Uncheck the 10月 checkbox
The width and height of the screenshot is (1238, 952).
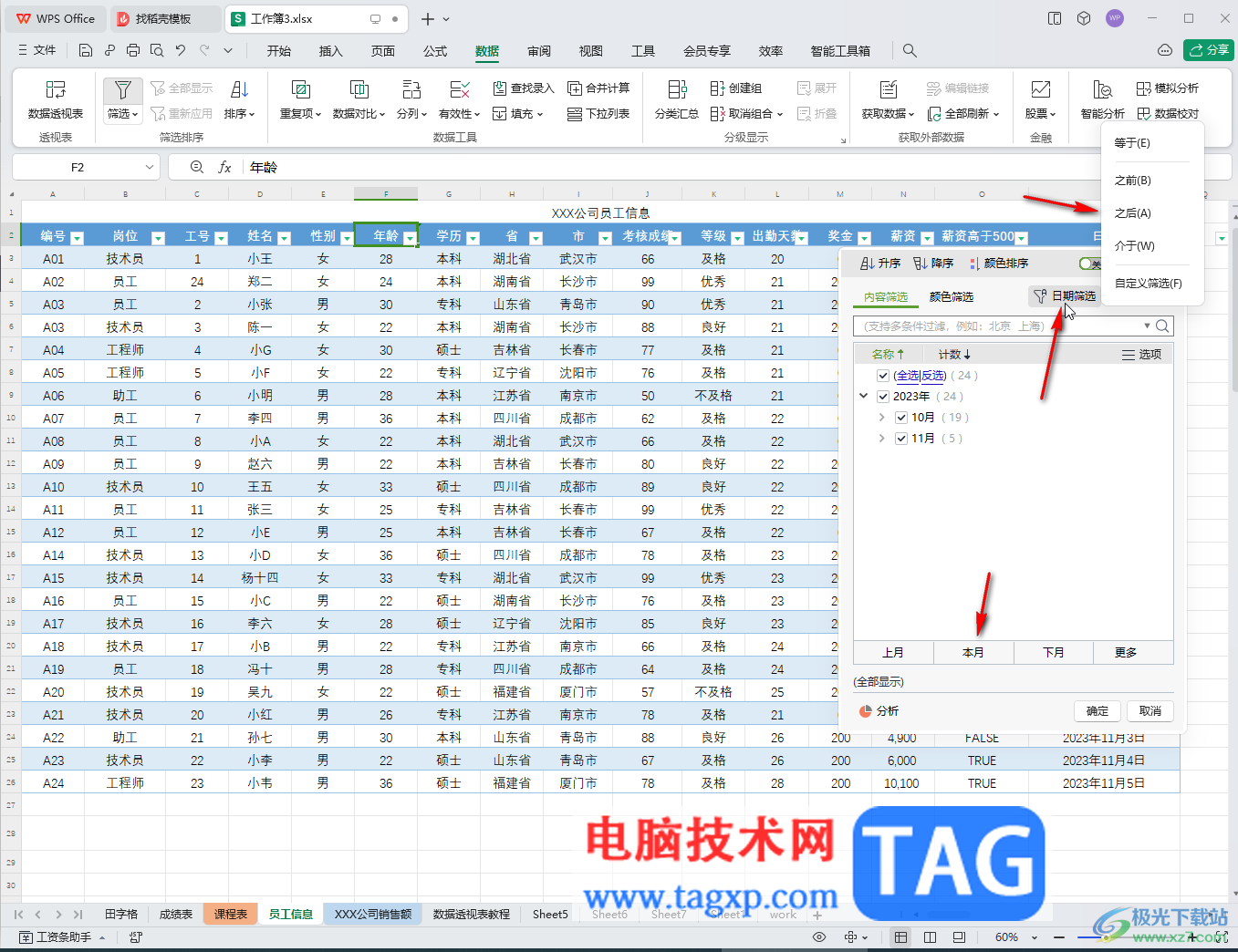coord(901,418)
